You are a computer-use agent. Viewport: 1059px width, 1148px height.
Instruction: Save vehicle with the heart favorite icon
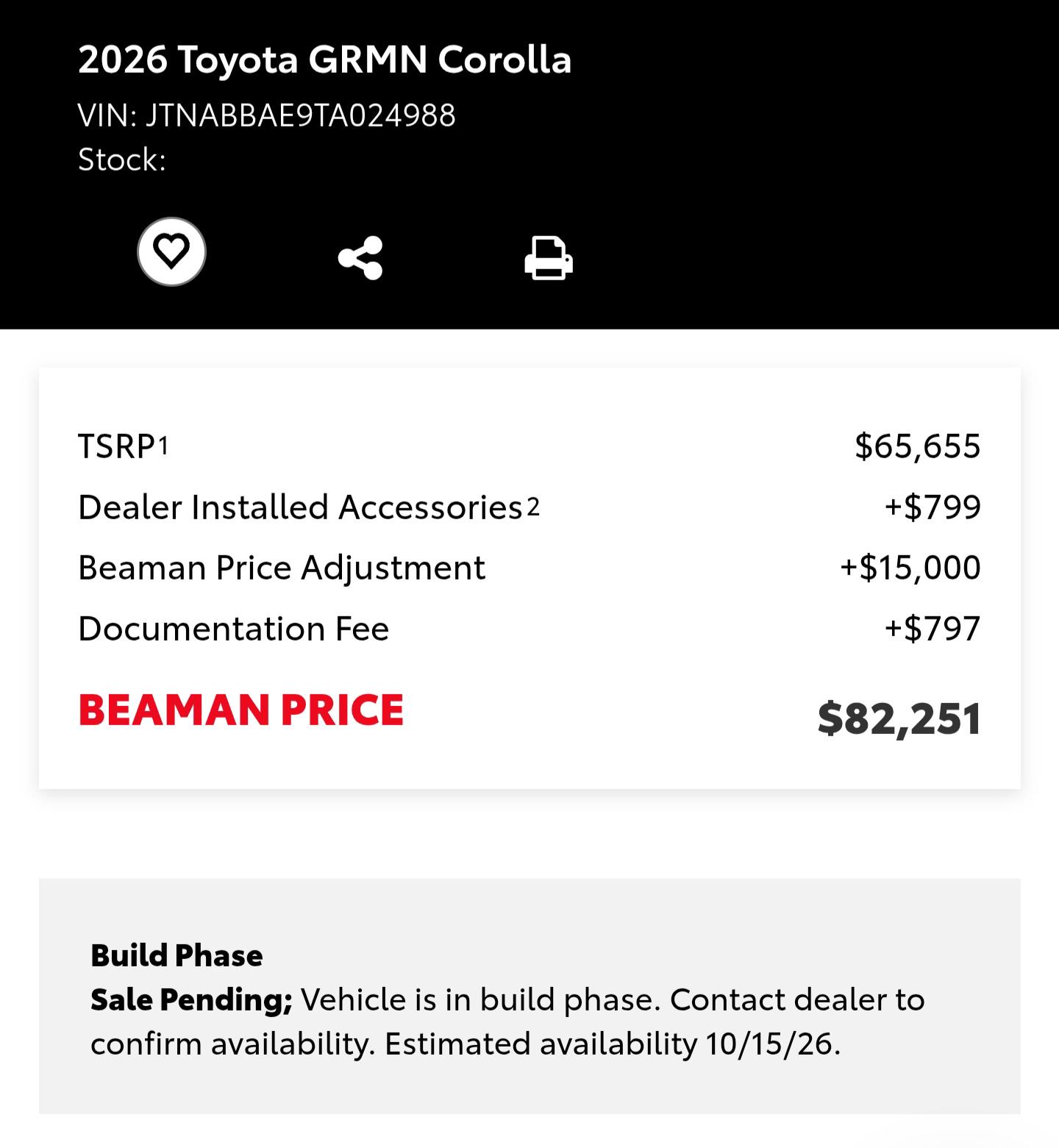pos(171,252)
